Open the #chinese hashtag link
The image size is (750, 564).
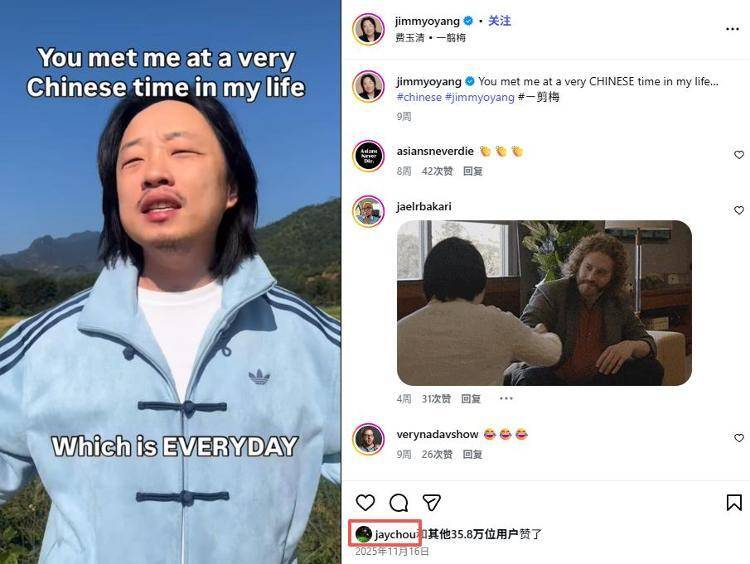point(419,97)
